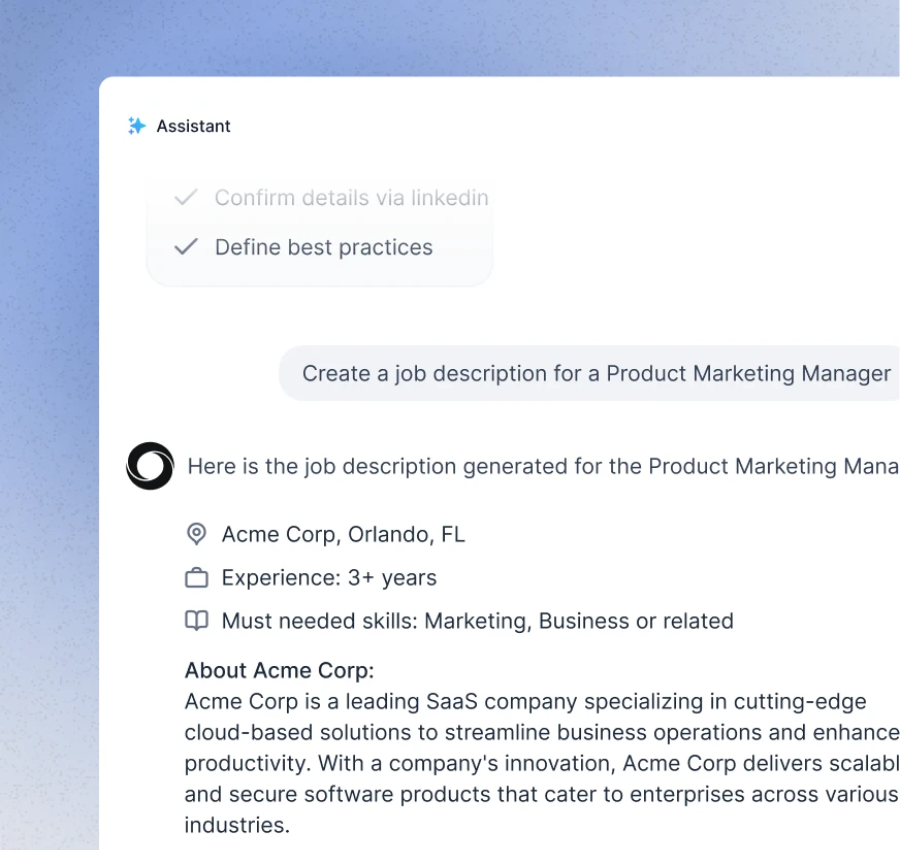Click the Must needed skills line
The height and width of the screenshot is (850, 900).
477,621
